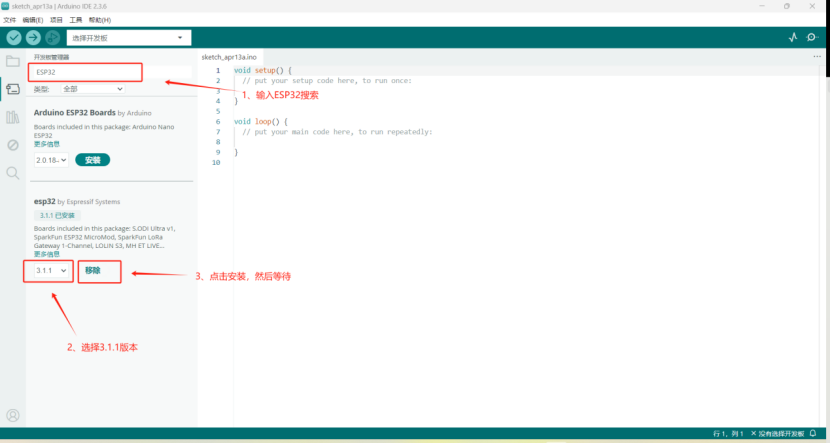This screenshot has width=831, height=443.
Task: Open the 工具 menu
Action: tap(76, 20)
